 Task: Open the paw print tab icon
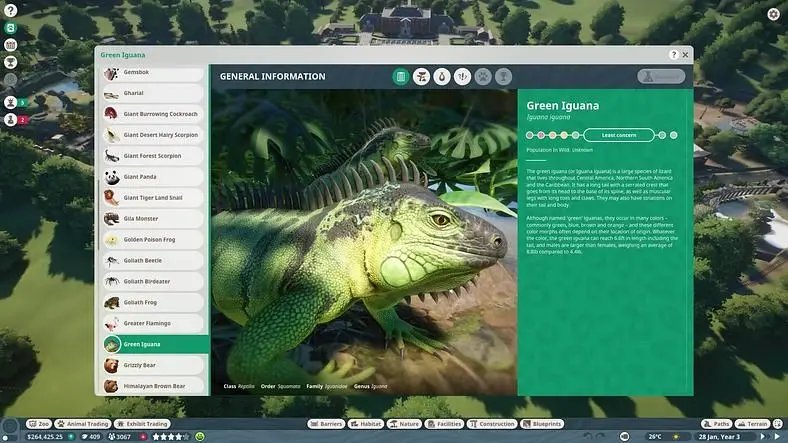(483, 77)
